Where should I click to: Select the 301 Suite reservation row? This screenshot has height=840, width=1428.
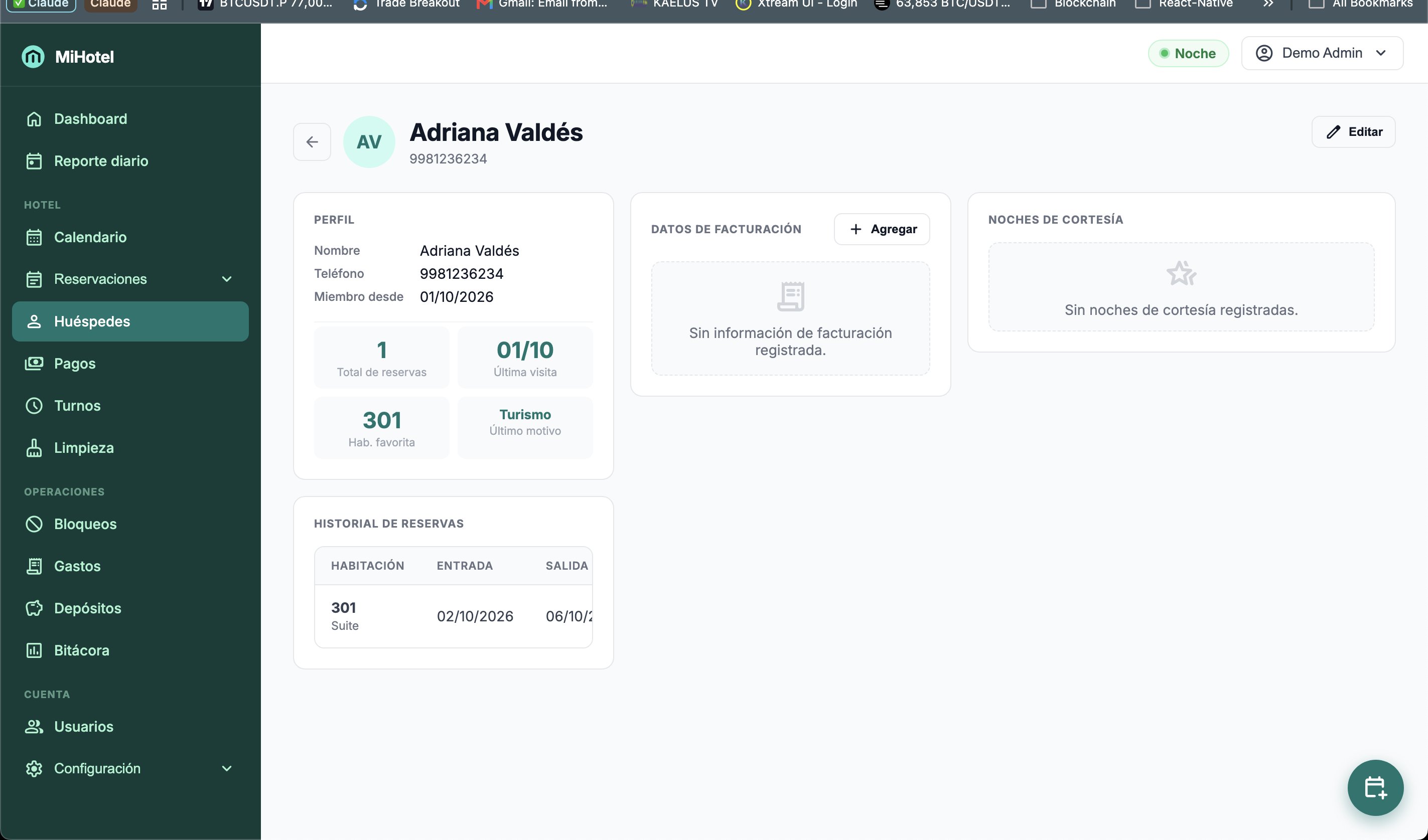point(453,616)
